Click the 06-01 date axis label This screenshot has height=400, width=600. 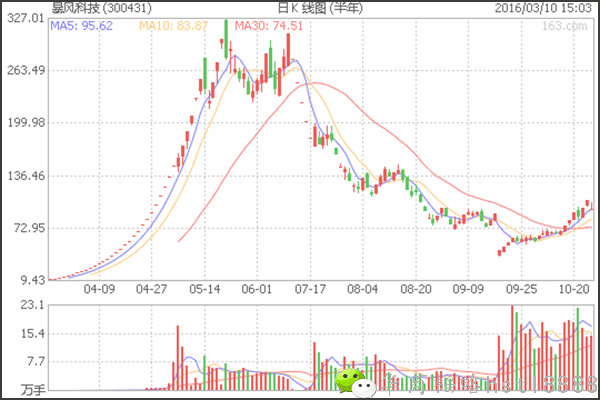[x=256, y=289]
